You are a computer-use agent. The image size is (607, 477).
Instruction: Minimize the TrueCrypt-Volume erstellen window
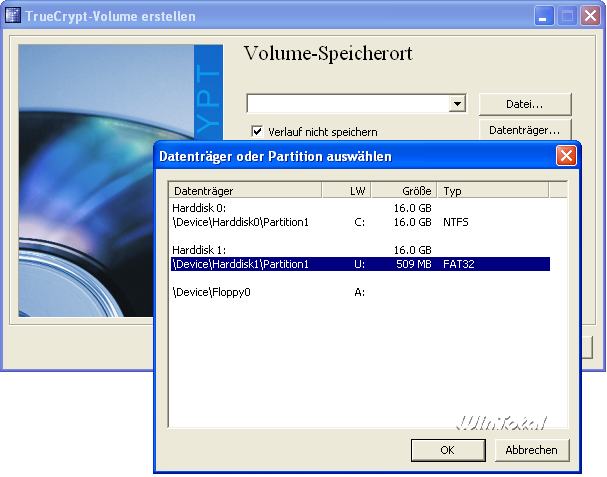coord(544,16)
